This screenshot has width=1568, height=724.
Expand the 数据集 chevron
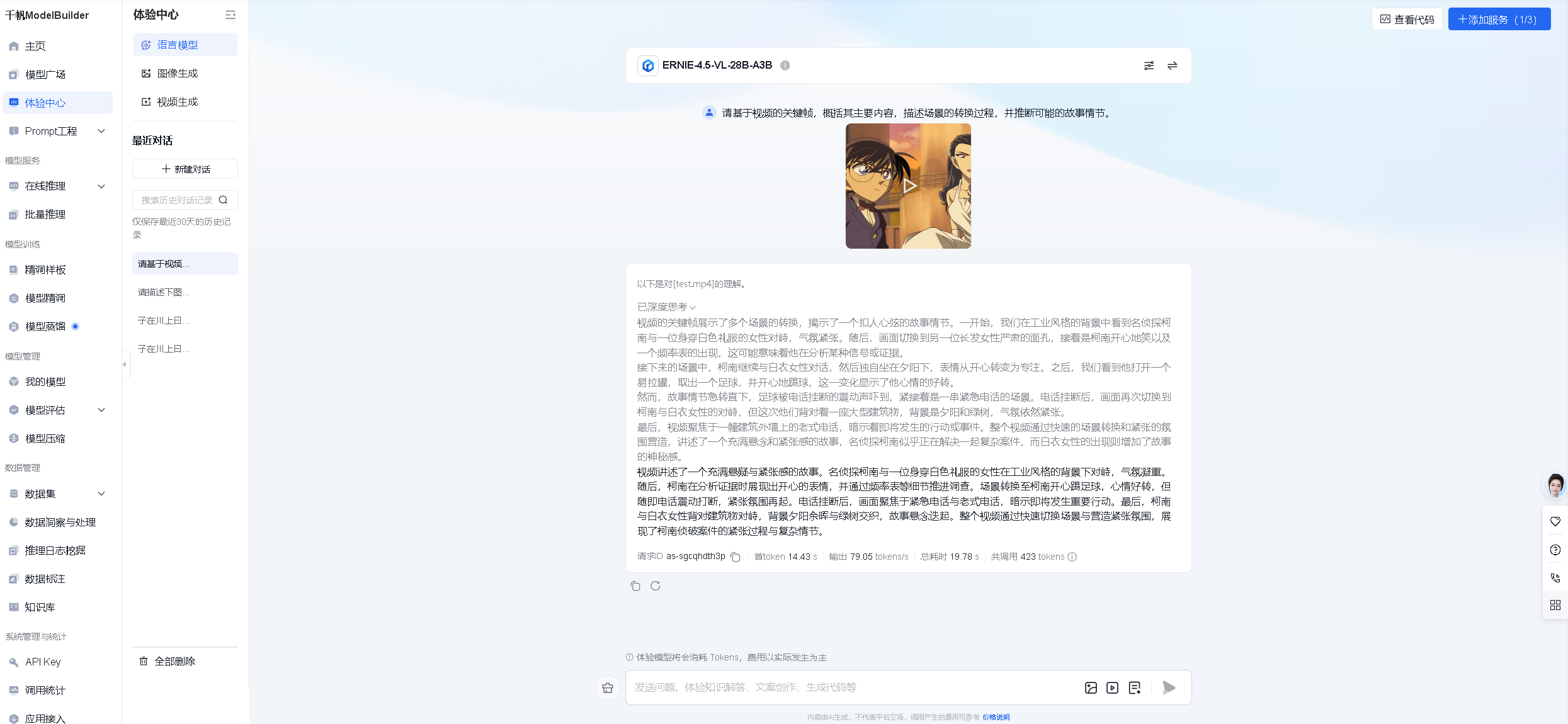[x=101, y=494]
